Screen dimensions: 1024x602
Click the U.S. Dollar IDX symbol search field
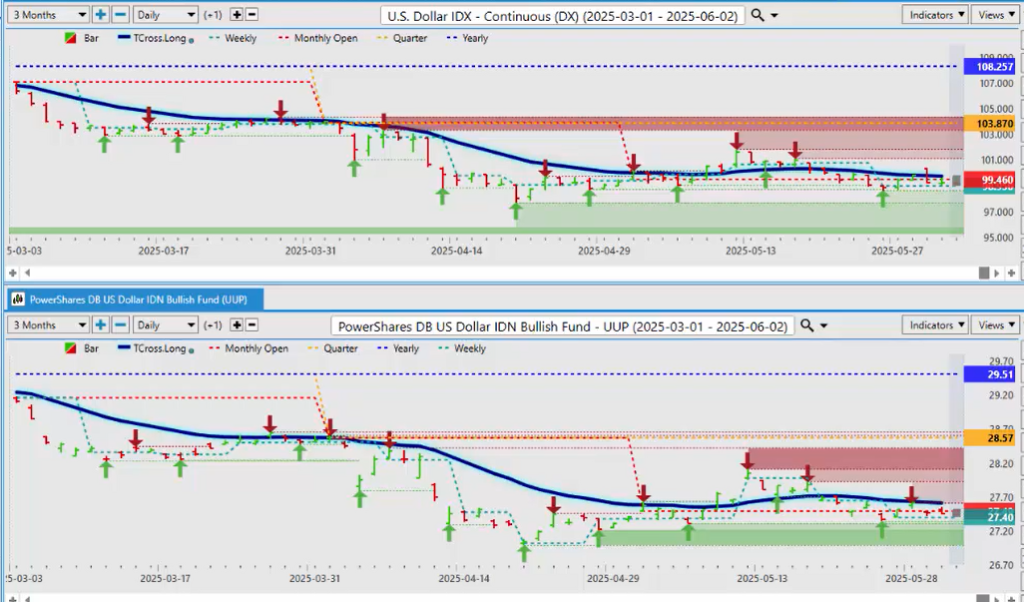point(563,16)
